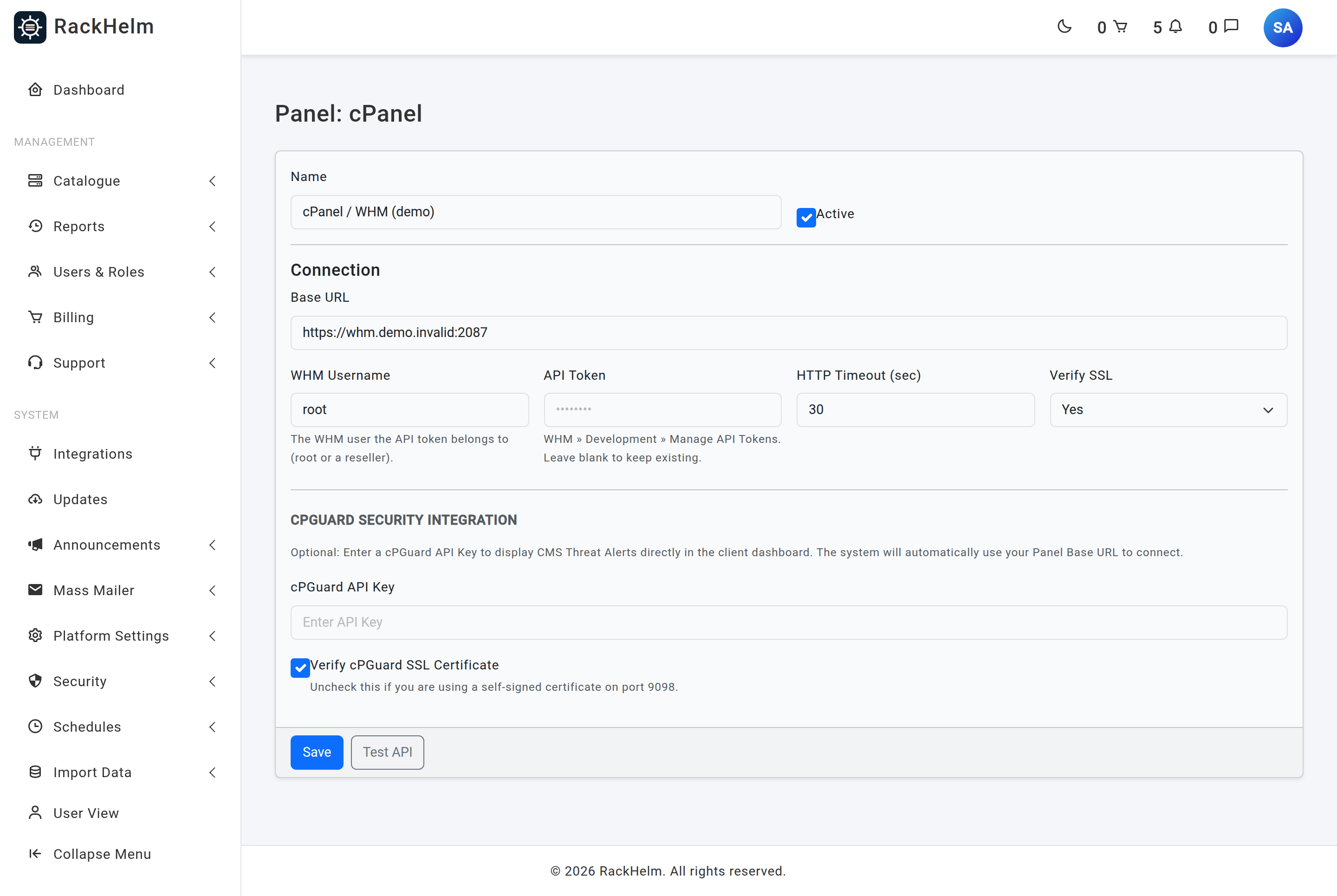Click the RackHelm helm logo icon
Screen dimensions: 1337x896
coord(30,27)
